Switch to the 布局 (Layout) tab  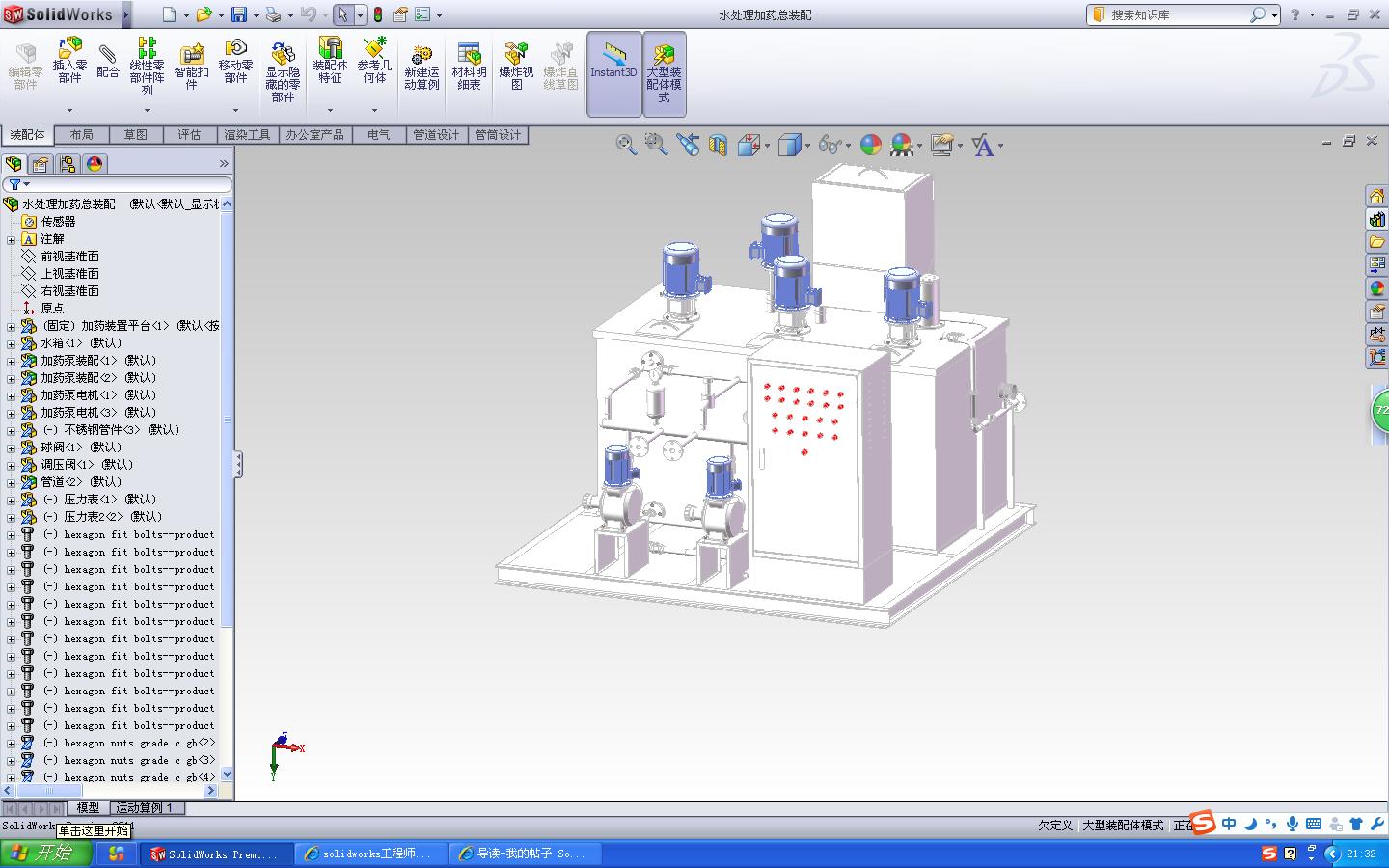pos(81,135)
